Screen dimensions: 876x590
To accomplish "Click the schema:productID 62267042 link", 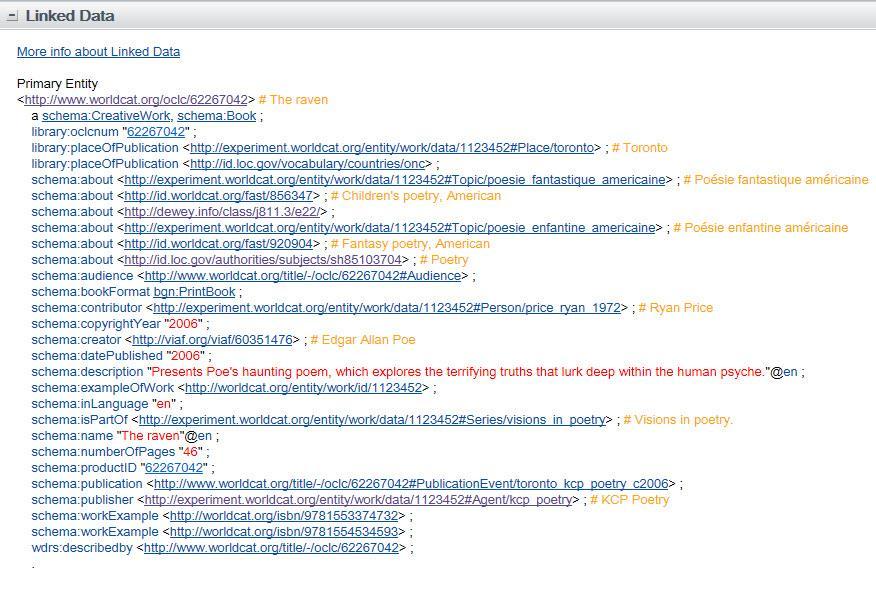I will tap(174, 468).
